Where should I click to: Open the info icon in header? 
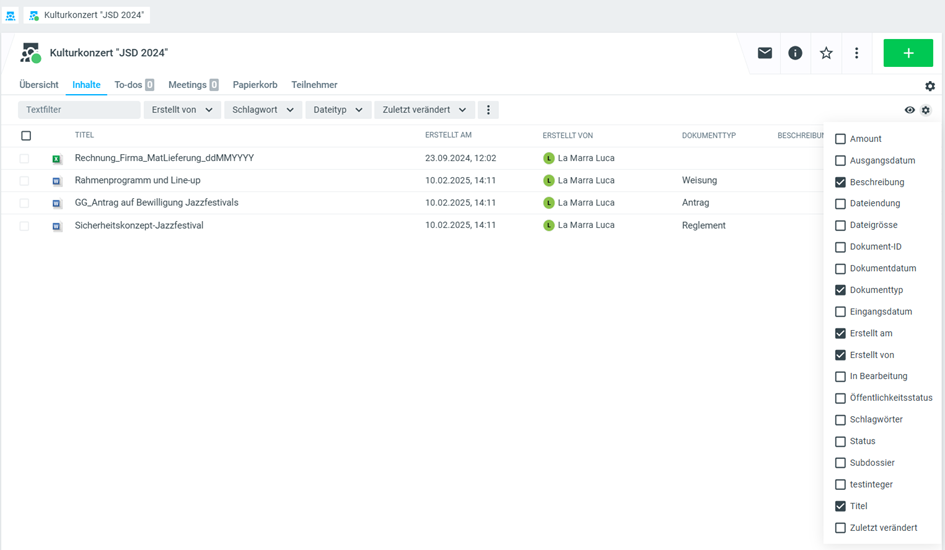[x=795, y=53]
